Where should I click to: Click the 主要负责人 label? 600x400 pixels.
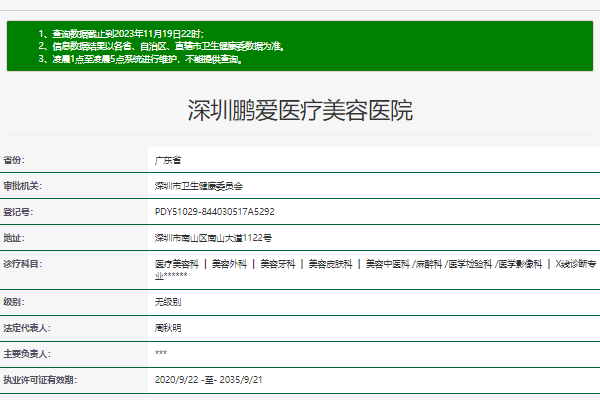coord(27,354)
